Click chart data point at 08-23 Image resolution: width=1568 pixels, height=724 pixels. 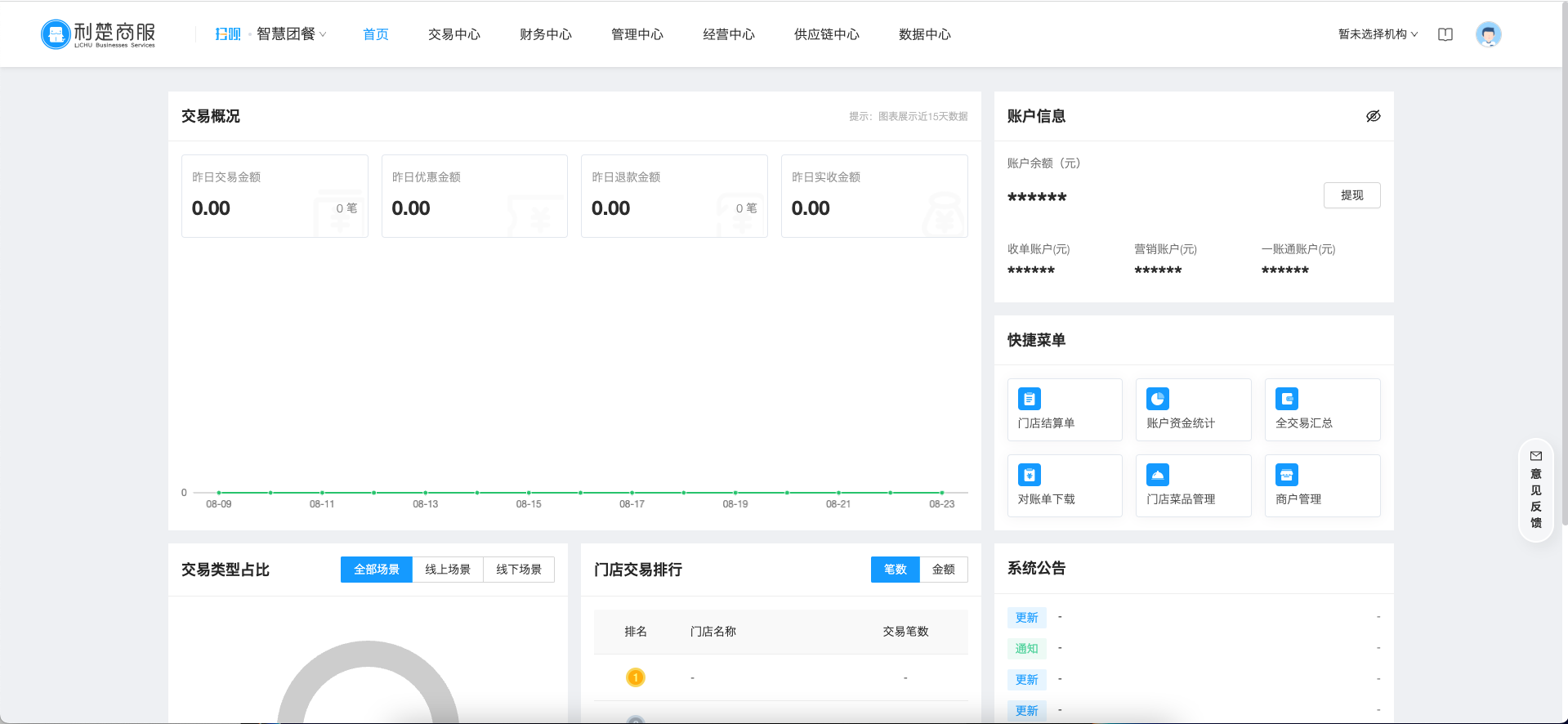[942, 493]
